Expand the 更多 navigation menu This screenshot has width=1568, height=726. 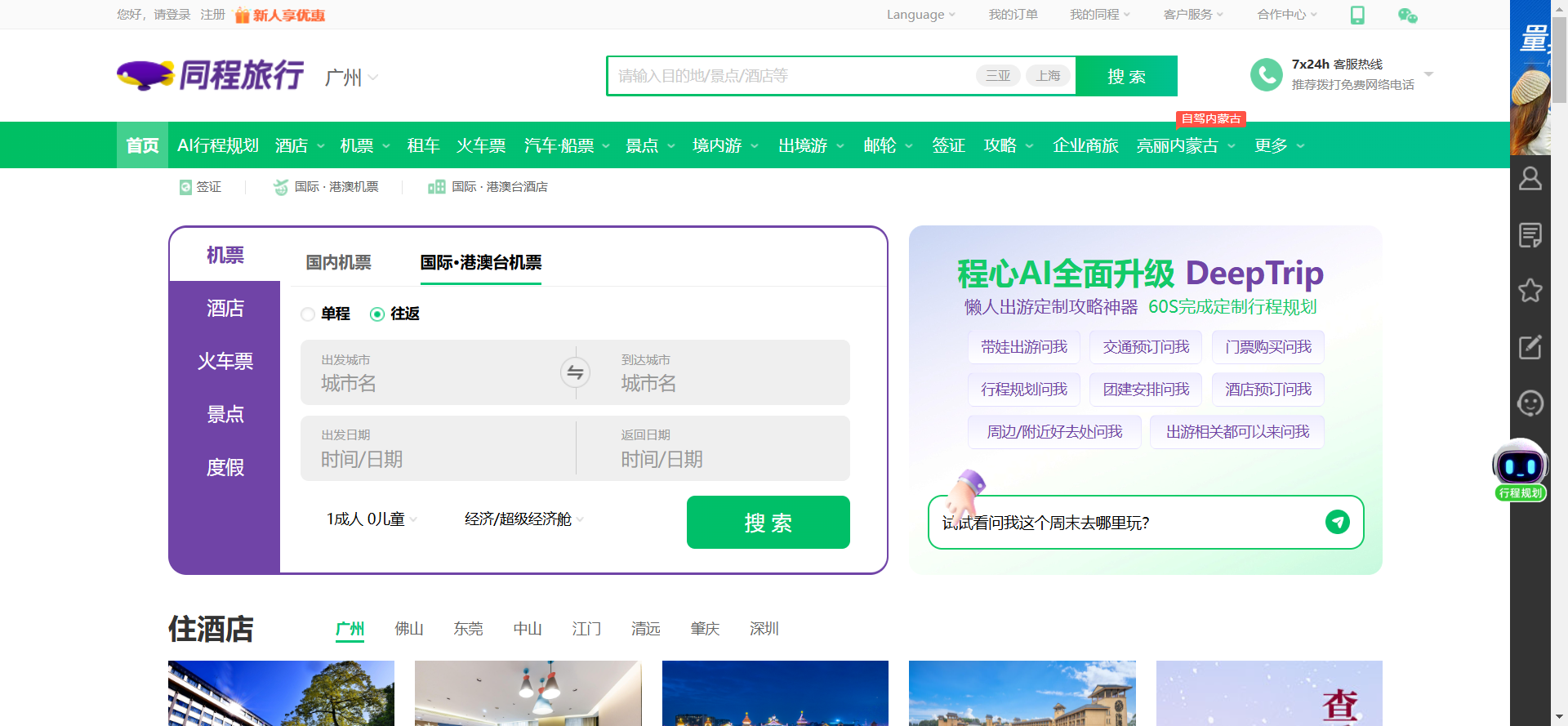click(x=1279, y=145)
